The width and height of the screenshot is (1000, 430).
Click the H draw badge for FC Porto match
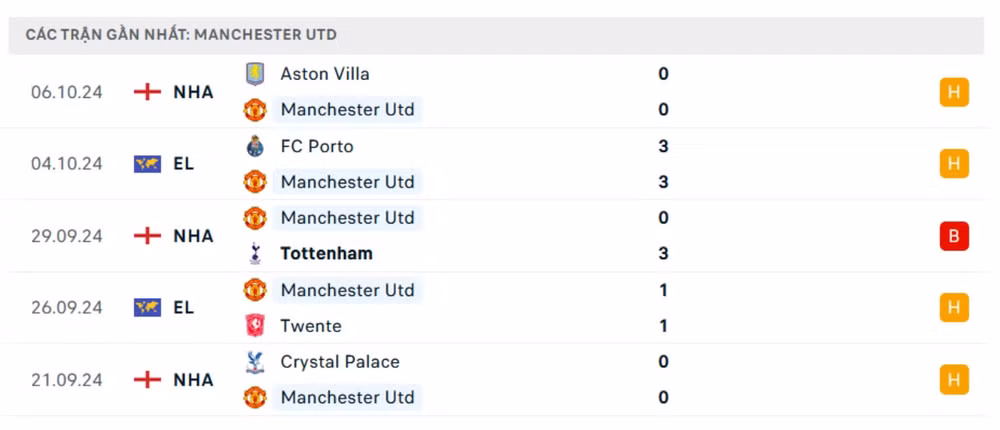[x=953, y=164]
